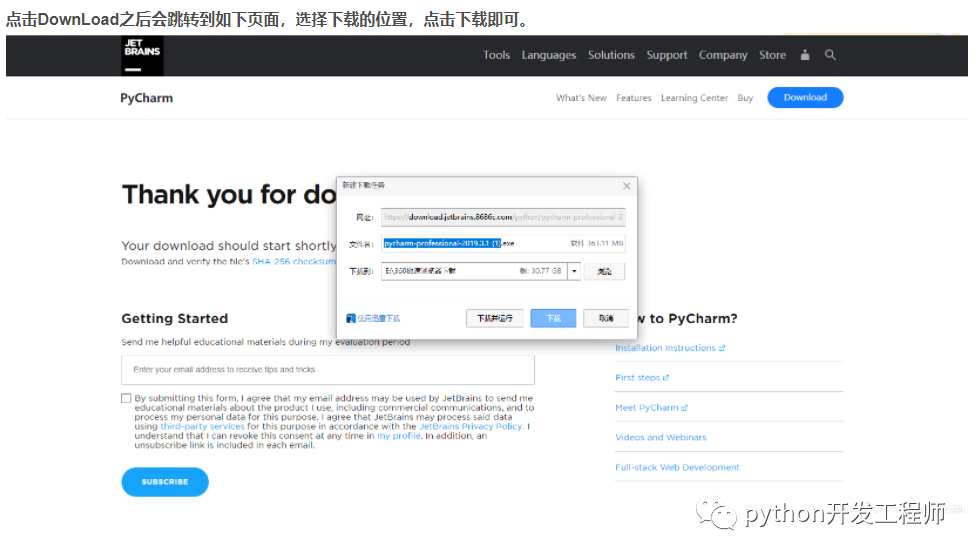Open the search magnifier icon
977x558 pixels.
[x=830, y=55]
